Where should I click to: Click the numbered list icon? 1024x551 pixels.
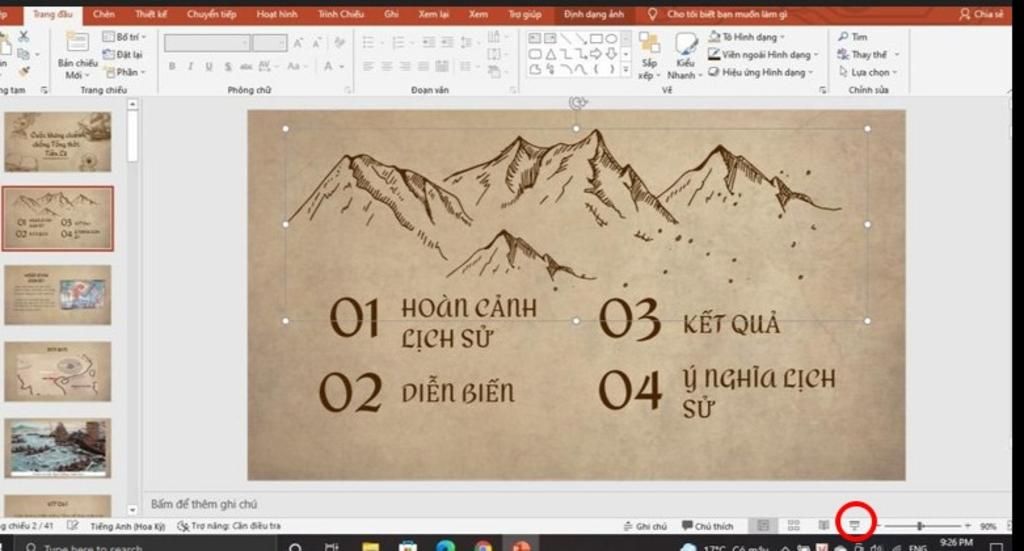pos(400,43)
